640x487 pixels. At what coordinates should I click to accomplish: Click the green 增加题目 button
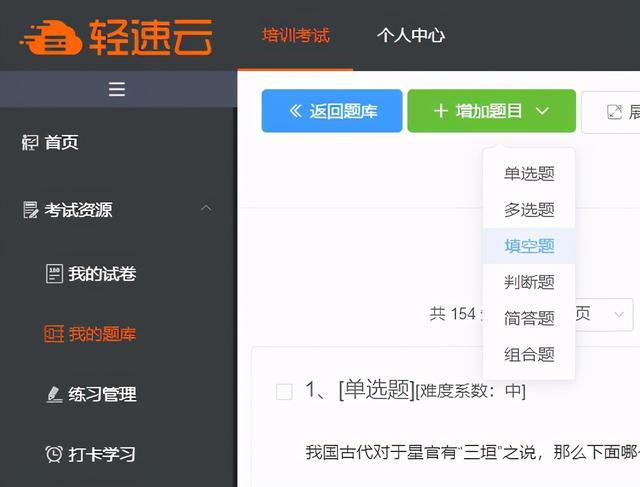point(491,111)
